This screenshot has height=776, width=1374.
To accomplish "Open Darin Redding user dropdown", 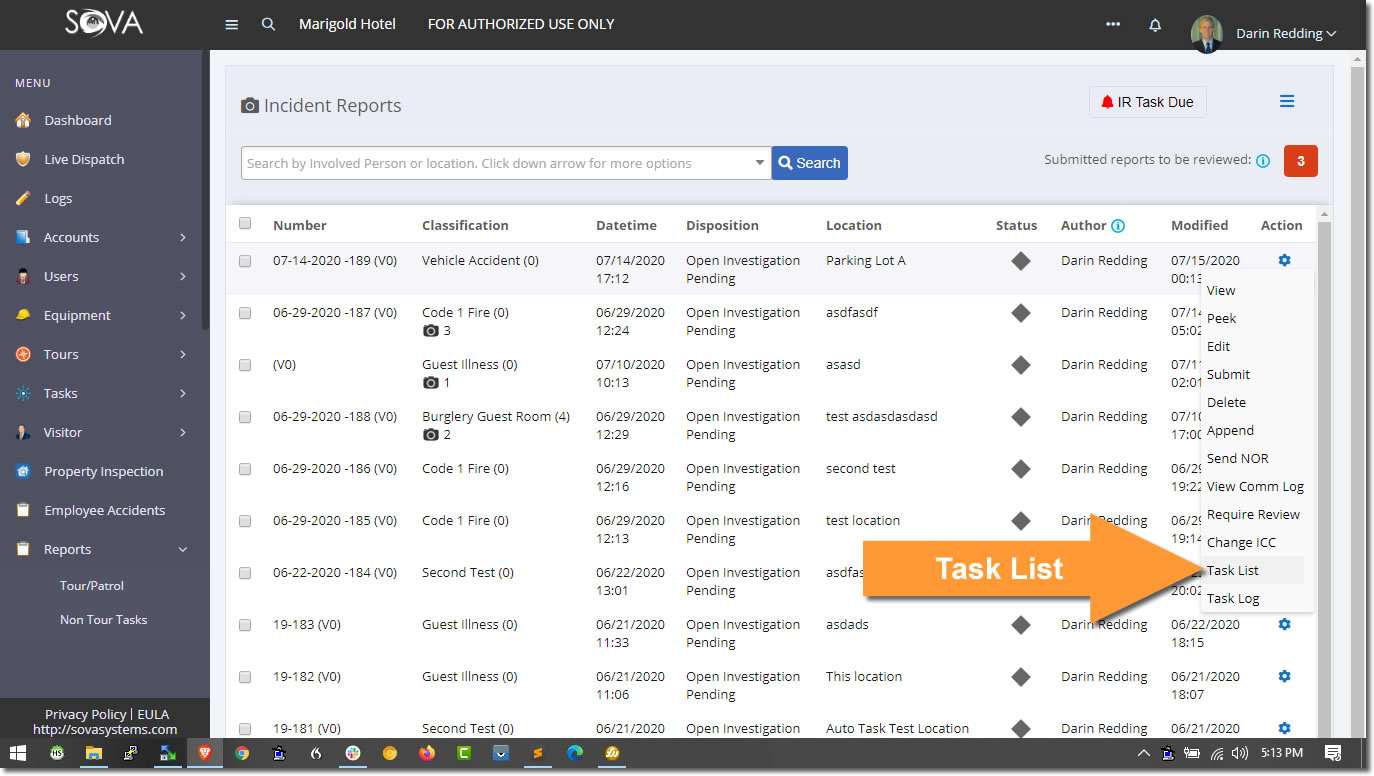I will [x=1286, y=33].
